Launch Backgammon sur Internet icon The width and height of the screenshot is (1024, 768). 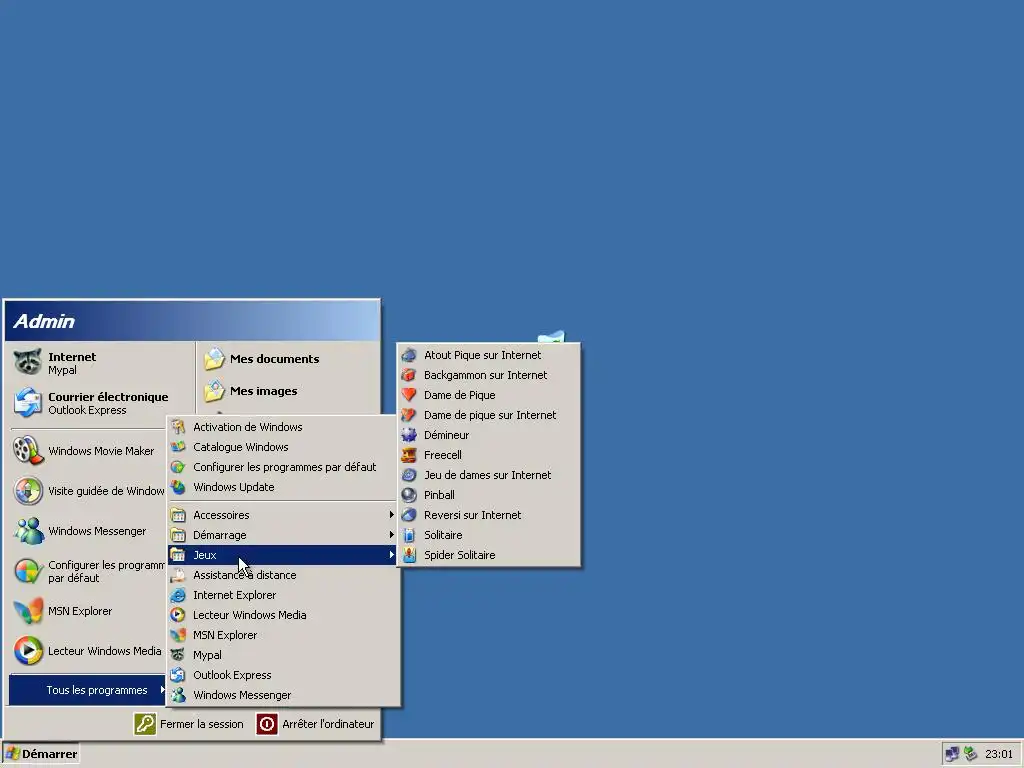click(x=409, y=375)
